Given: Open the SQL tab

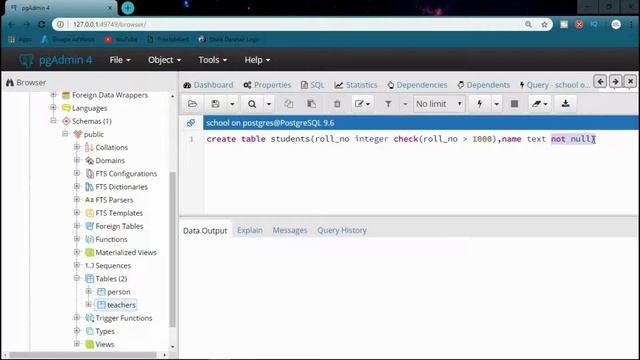Looking at the screenshot, I should 312,85.
